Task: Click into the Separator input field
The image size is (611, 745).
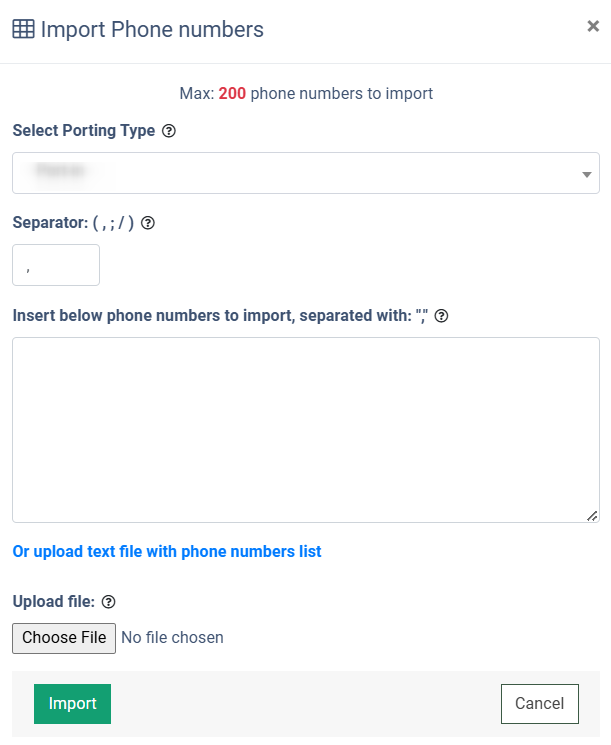Action: point(56,265)
